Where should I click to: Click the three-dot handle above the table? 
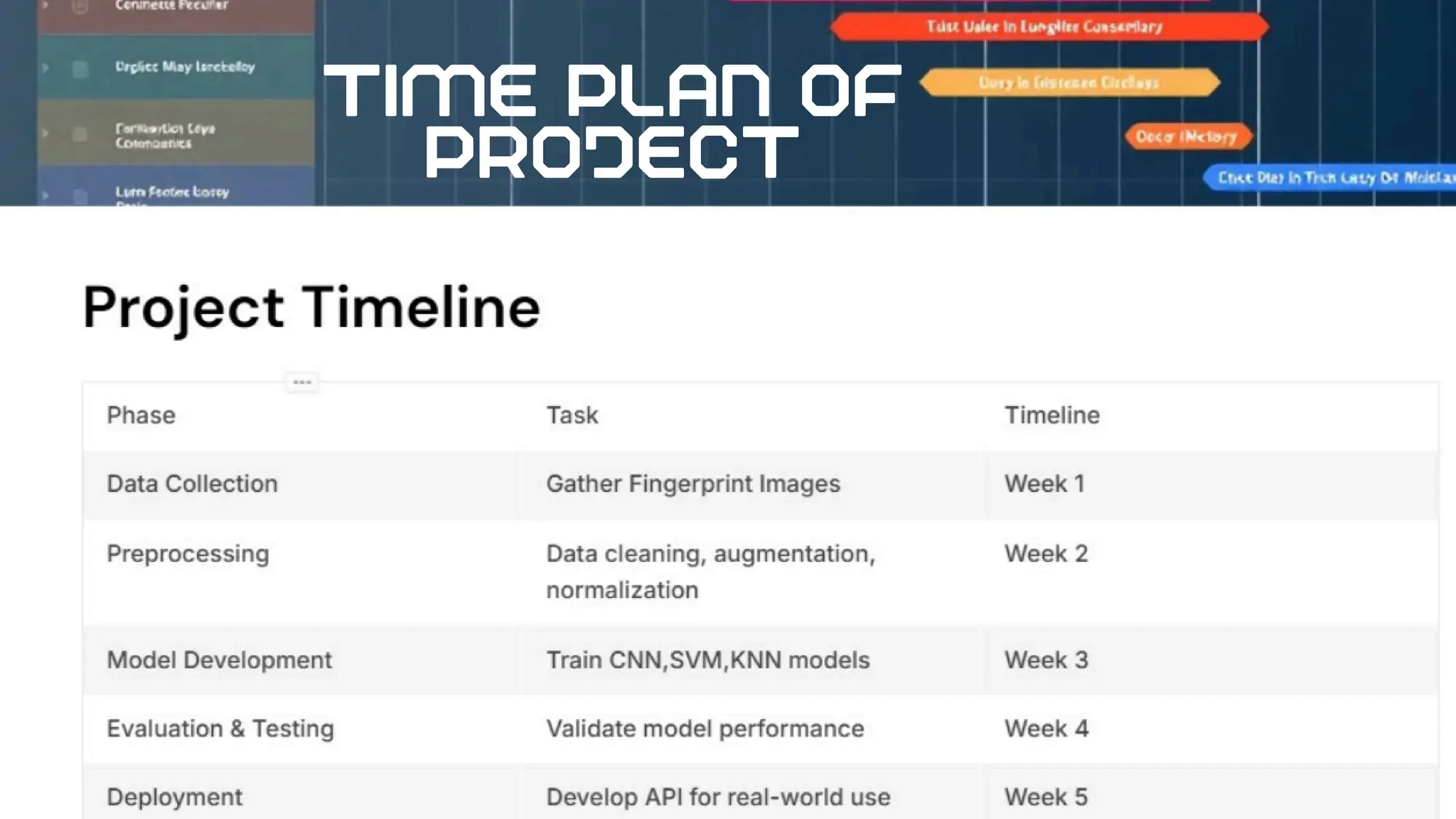[x=302, y=382]
